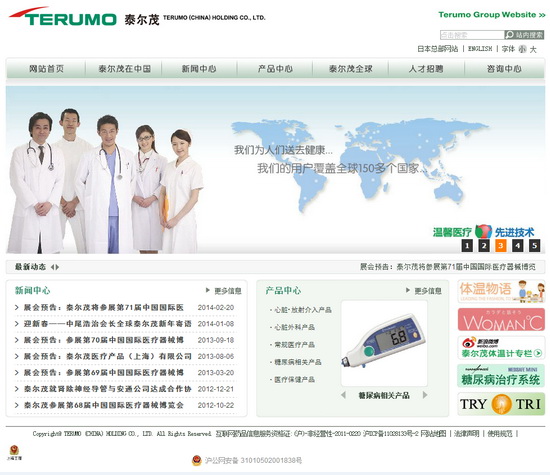Viewport: 550px width, 475px height.
Task: Click the site search input field
Action: [472, 35]
